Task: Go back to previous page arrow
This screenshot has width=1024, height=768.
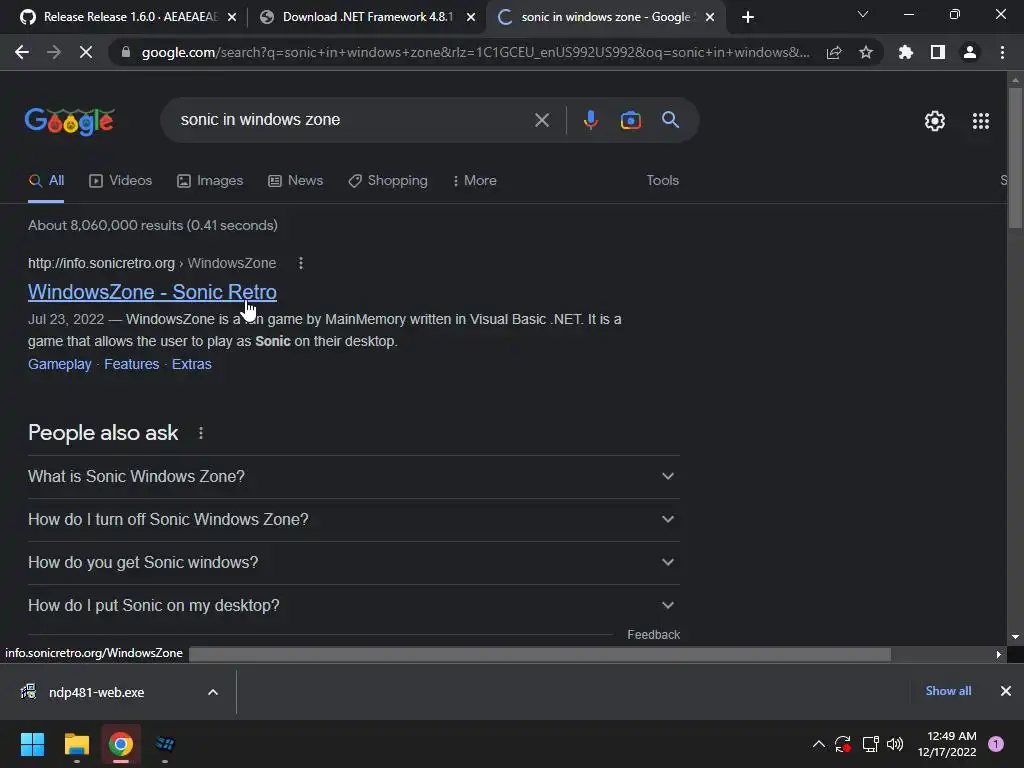Action: coord(22,52)
